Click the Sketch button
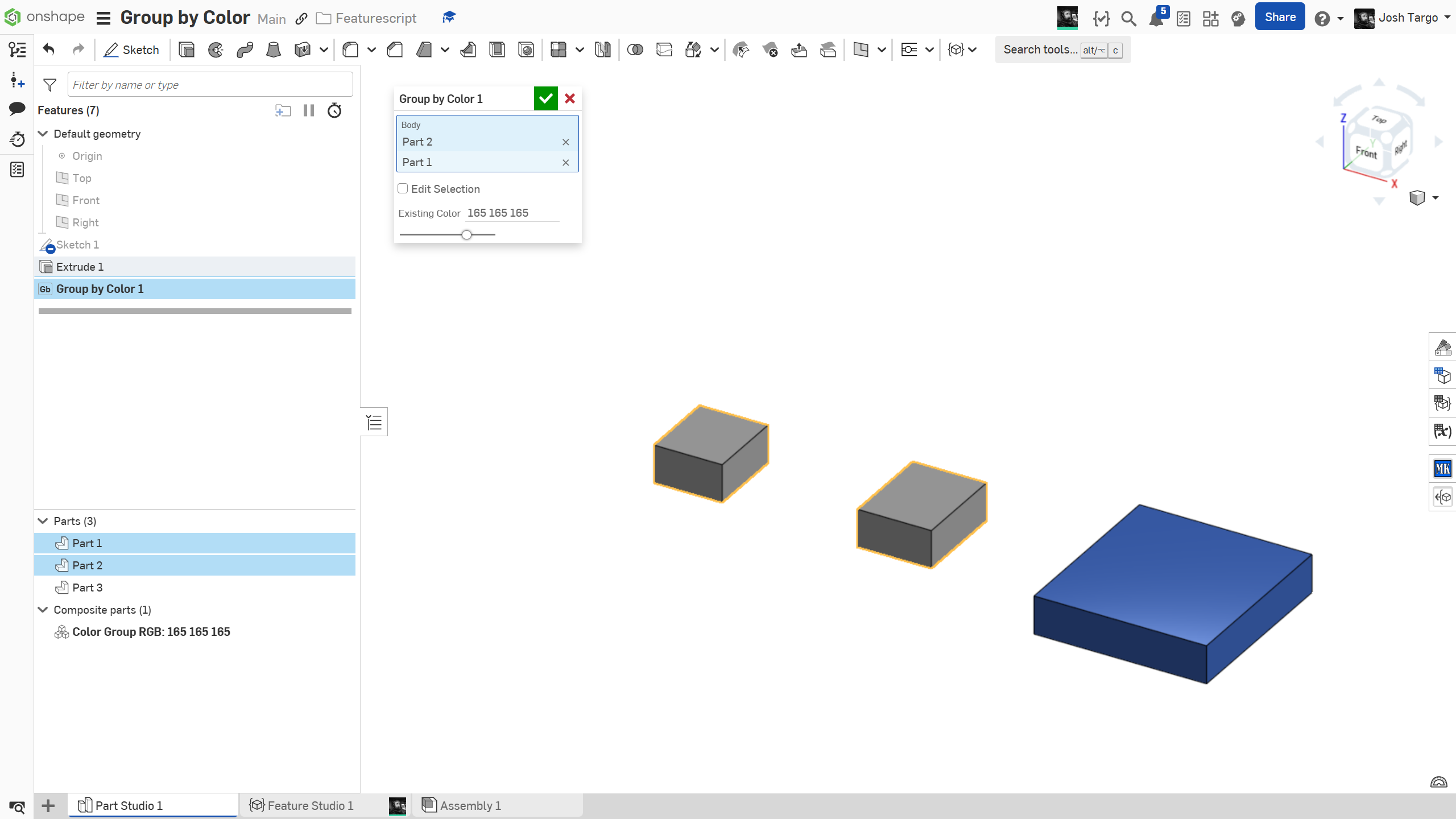This screenshot has width=1456, height=819. click(x=132, y=50)
